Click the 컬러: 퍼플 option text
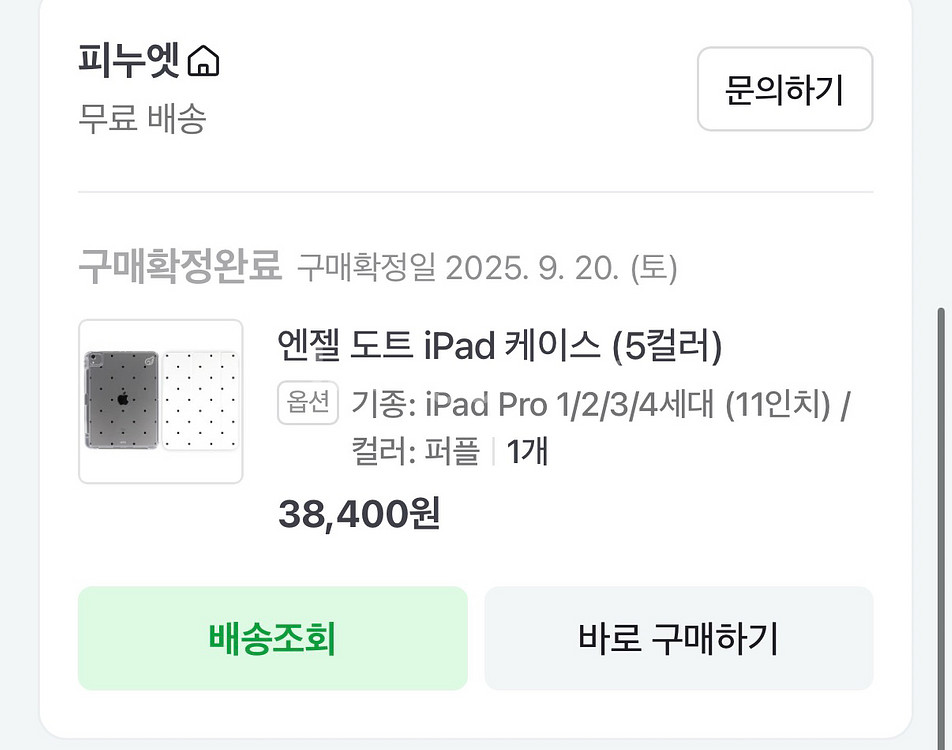This screenshot has width=952, height=750. pos(415,452)
